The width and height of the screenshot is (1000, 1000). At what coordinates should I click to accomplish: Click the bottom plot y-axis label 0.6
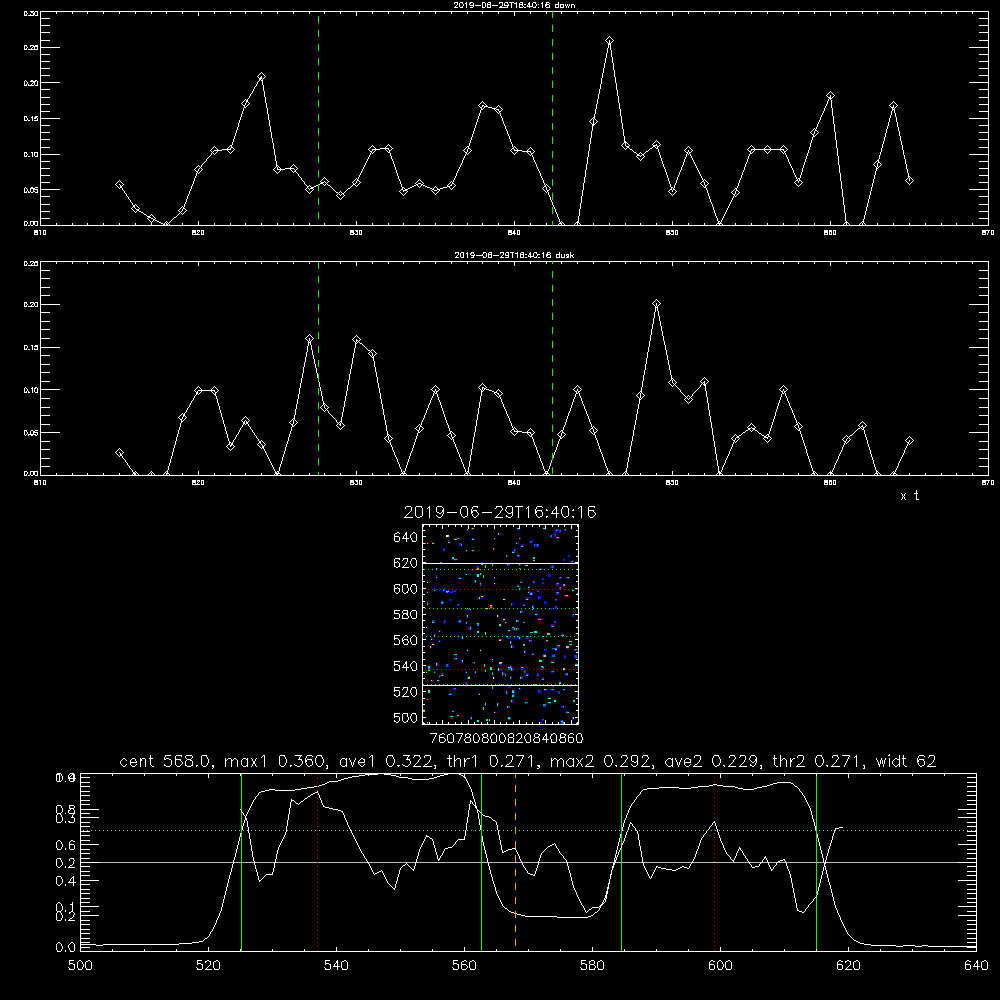[66, 845]
